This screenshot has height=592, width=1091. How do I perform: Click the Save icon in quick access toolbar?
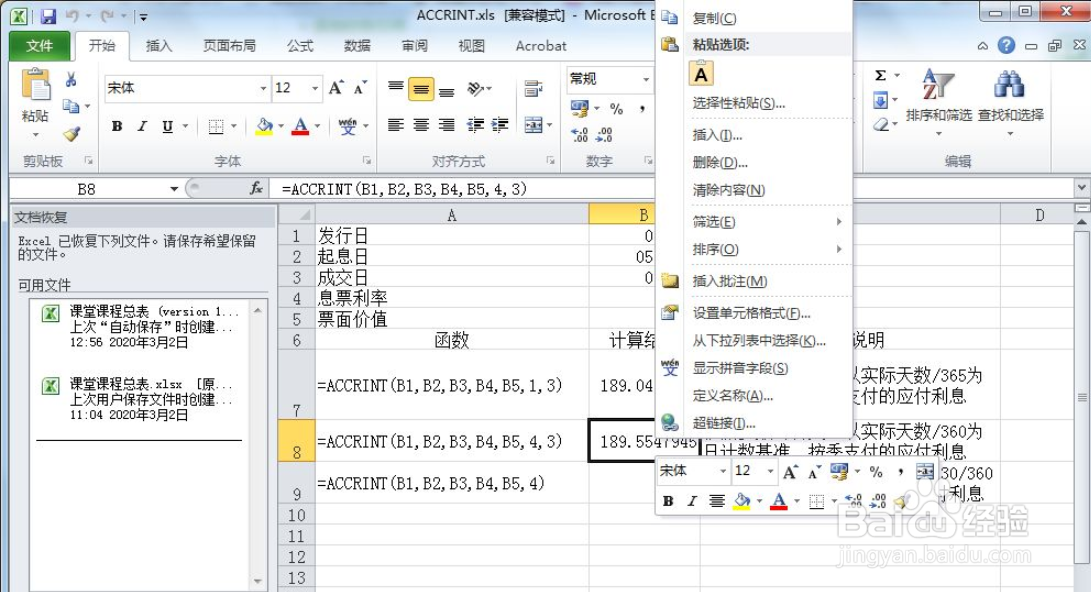(48, 16)
